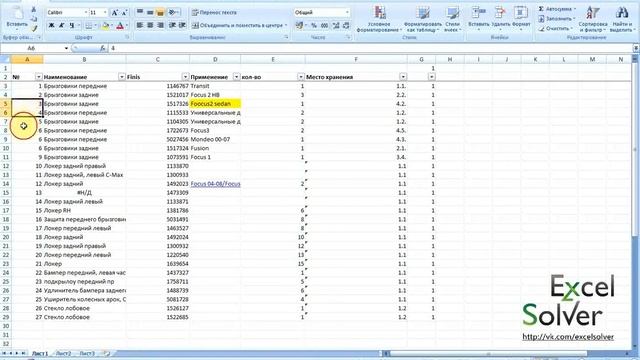Screen dimensions: 640x360
Task: Open the Name Box dropdown arrow
Action: coord(66,48)
